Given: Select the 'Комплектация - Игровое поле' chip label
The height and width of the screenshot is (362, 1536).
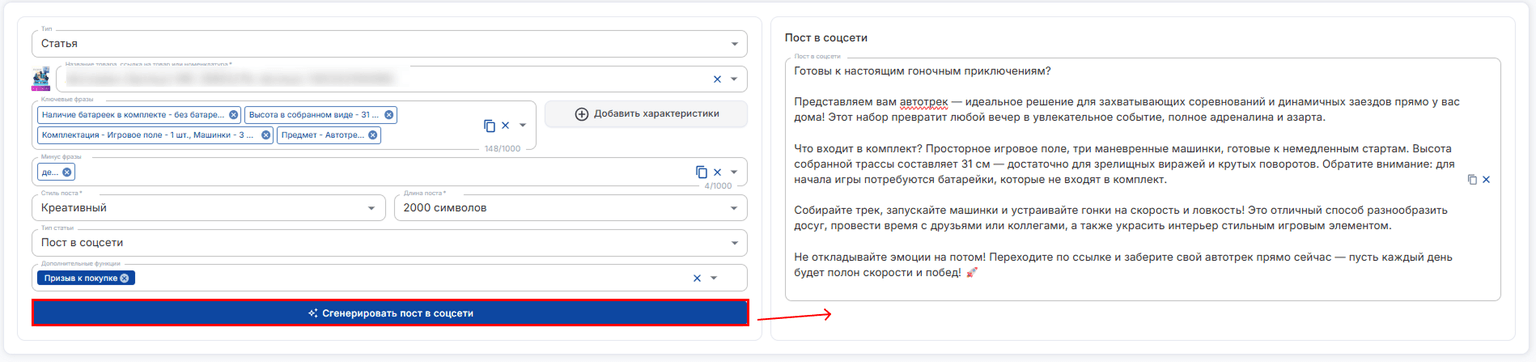Looking at the screenshot, I should click(x=148, y=135).
